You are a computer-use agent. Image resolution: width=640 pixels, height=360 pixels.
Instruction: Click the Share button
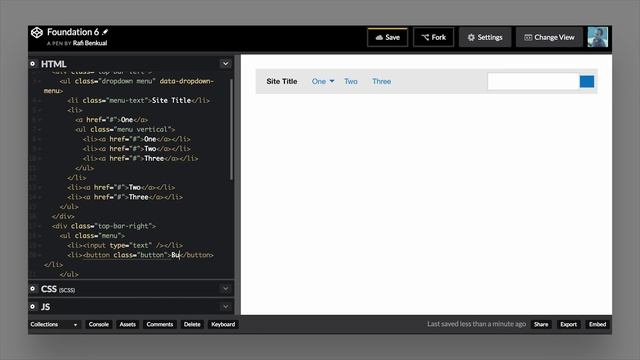tap(541, 324)
